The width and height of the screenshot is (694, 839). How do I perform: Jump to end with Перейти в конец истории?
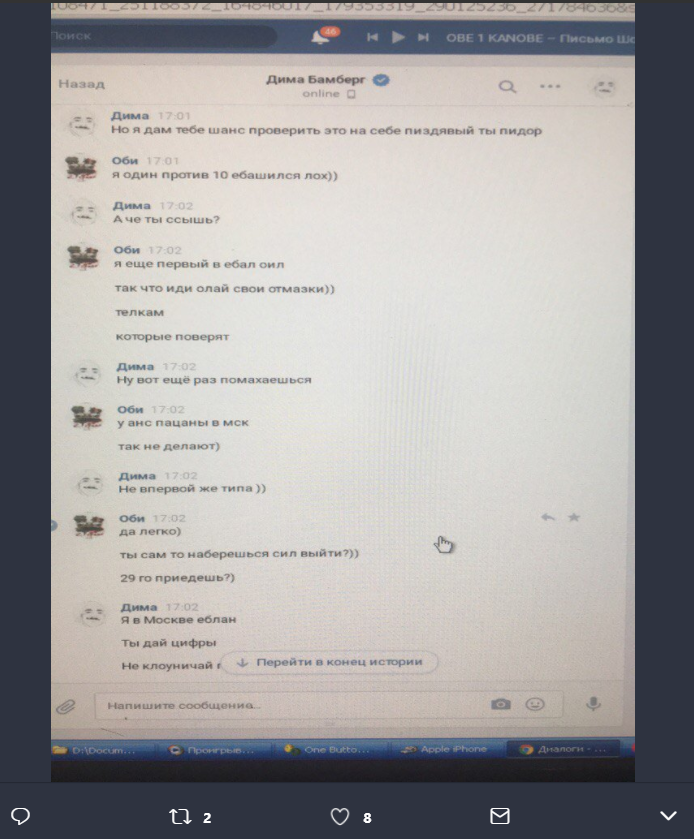click(330, 662)
